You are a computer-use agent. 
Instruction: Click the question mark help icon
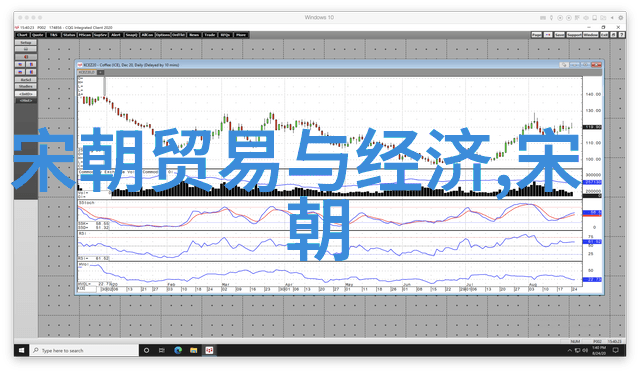coord(621,35)
